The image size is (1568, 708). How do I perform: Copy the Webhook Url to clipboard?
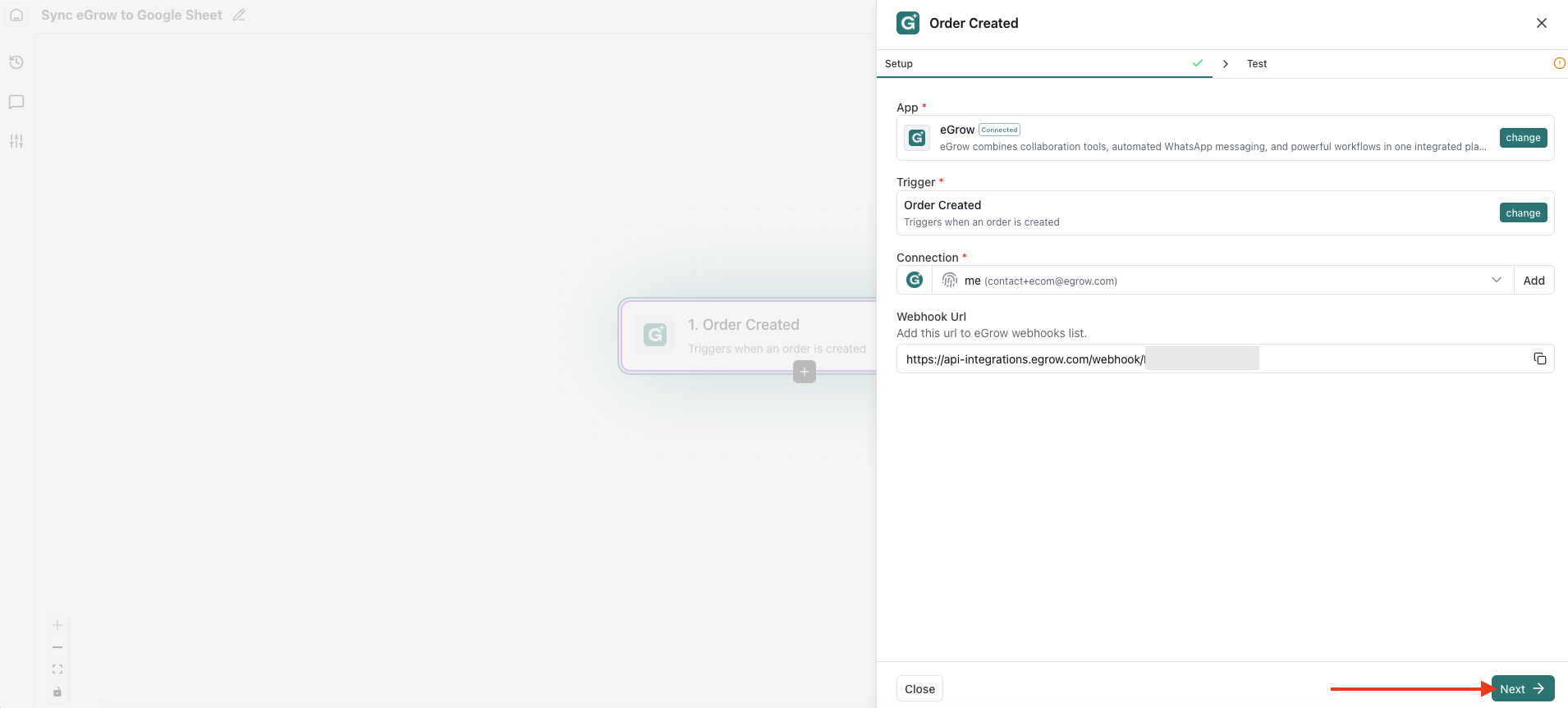(1540, 359)
